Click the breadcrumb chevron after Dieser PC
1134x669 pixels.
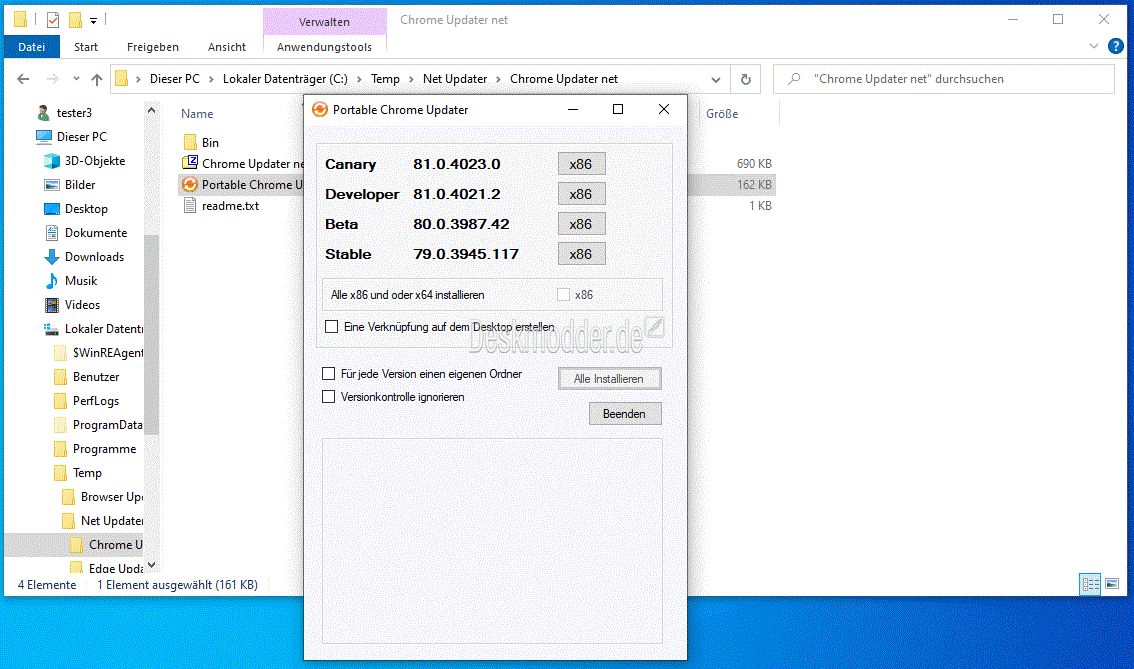(211, 79)
